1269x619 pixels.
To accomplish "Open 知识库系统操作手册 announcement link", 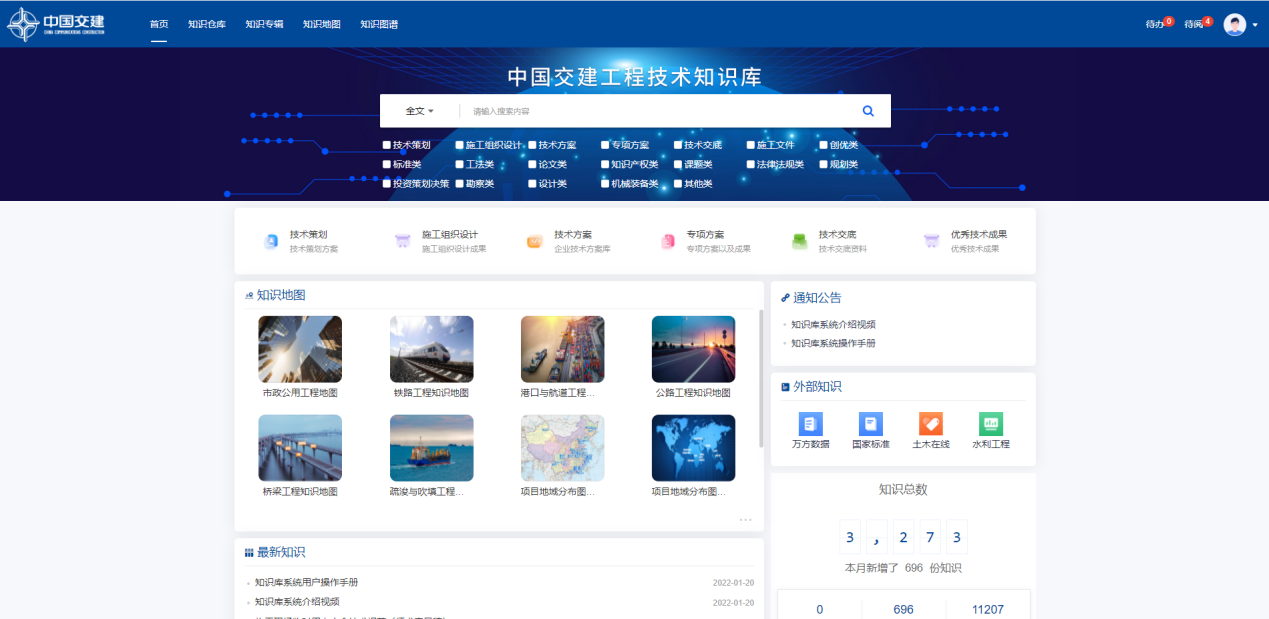I will [x=833, y=343].
